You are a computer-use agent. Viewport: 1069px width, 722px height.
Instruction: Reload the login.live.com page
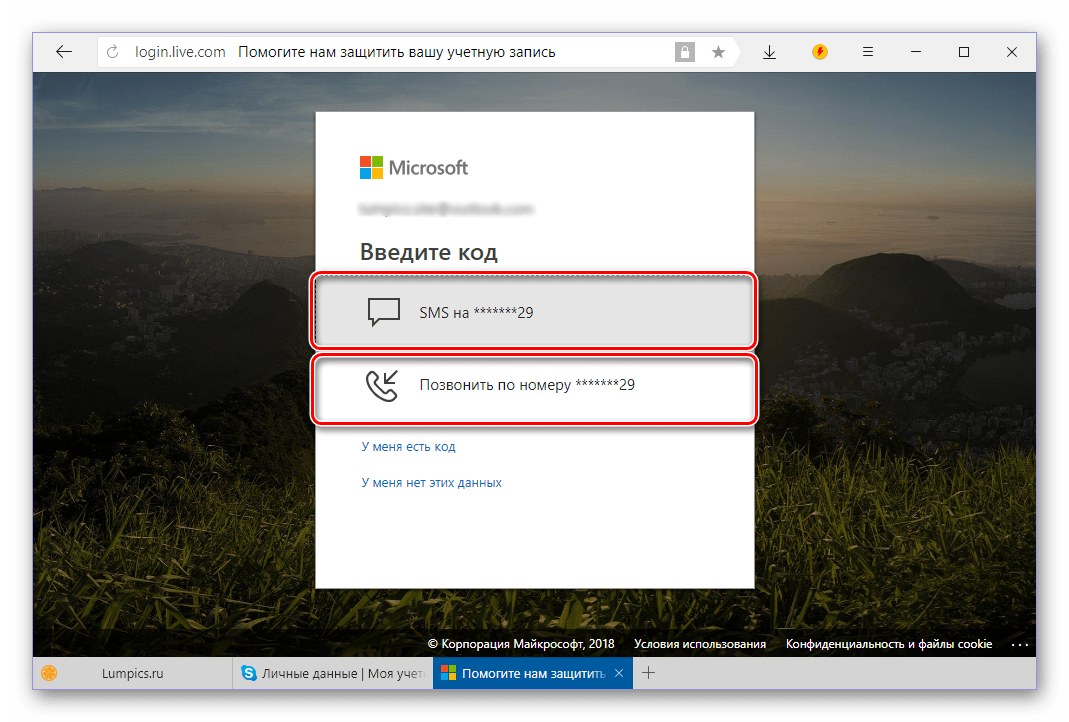coord(113,52)
